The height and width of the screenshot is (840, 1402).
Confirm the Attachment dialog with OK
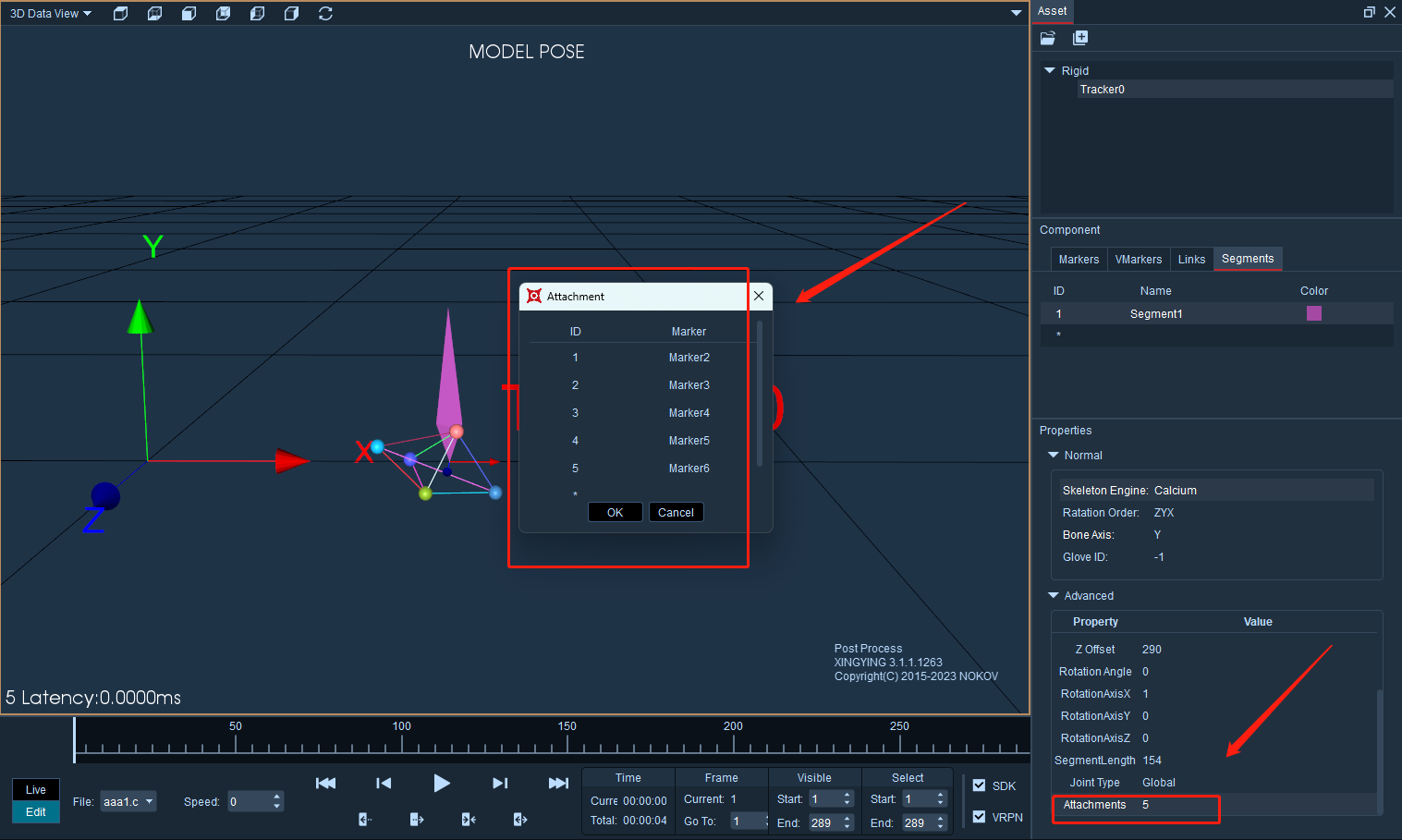pyautogui.click(x=616, y=513)
